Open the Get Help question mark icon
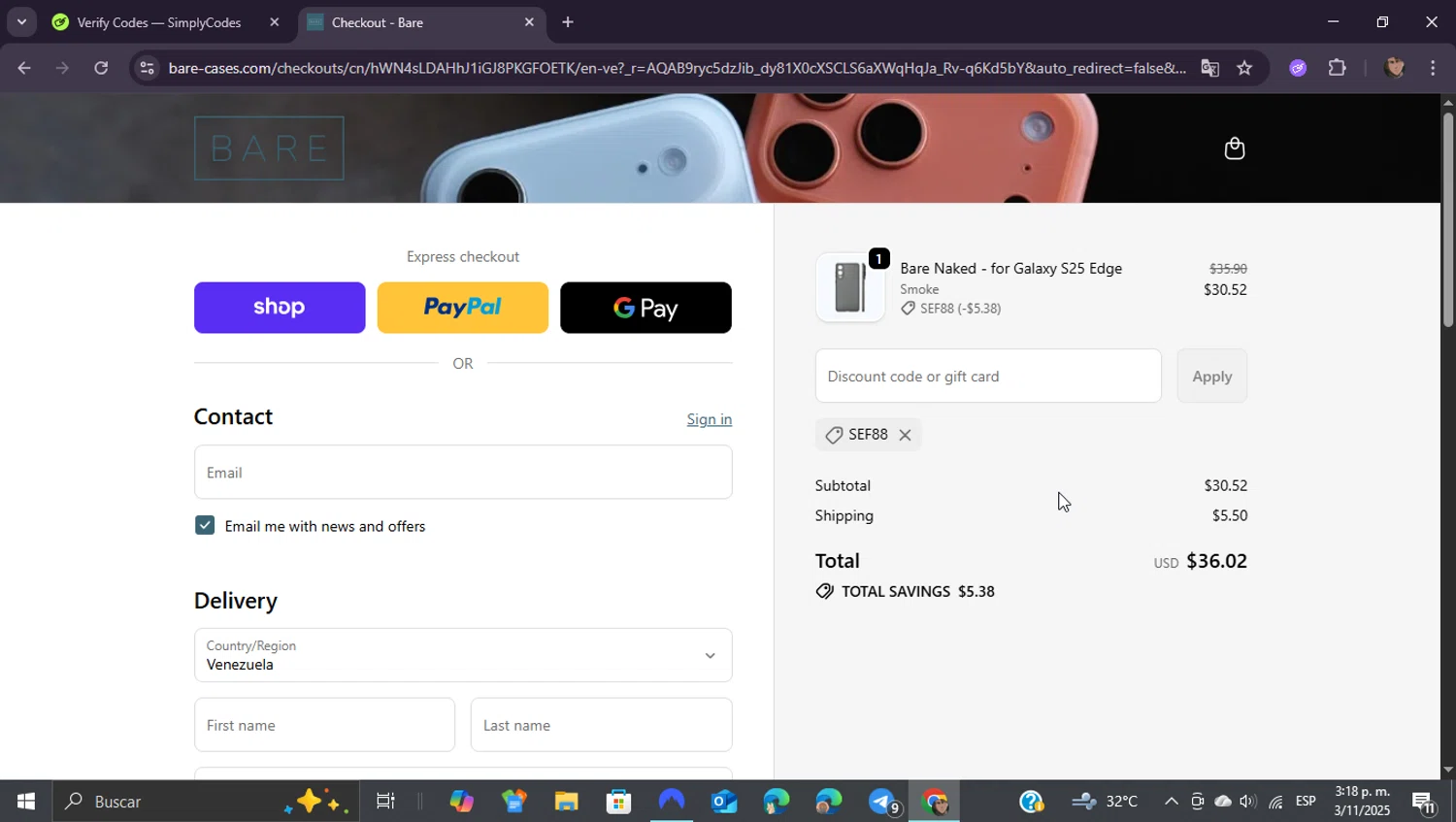The image size is (1456, 822). pos(1031,802)
